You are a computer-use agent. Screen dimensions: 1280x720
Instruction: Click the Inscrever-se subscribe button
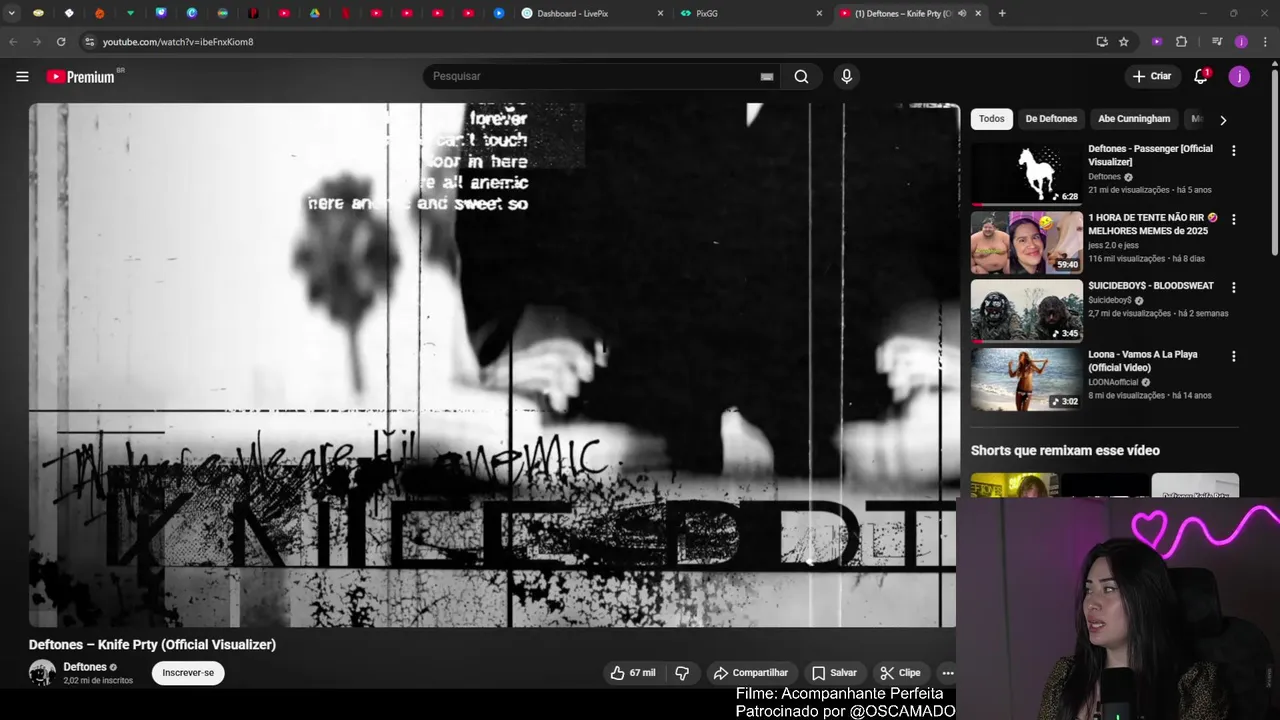[x=188, y=673]
